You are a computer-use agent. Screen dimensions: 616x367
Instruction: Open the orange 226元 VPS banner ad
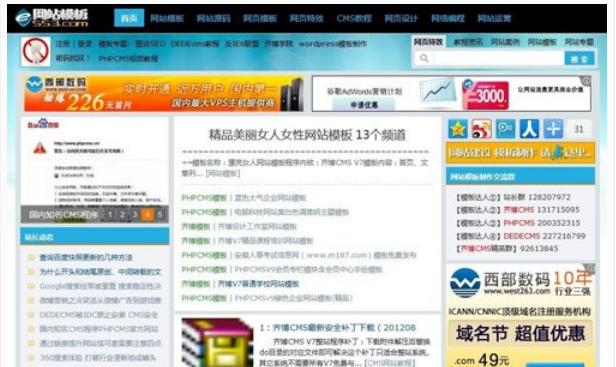(163, 94)
